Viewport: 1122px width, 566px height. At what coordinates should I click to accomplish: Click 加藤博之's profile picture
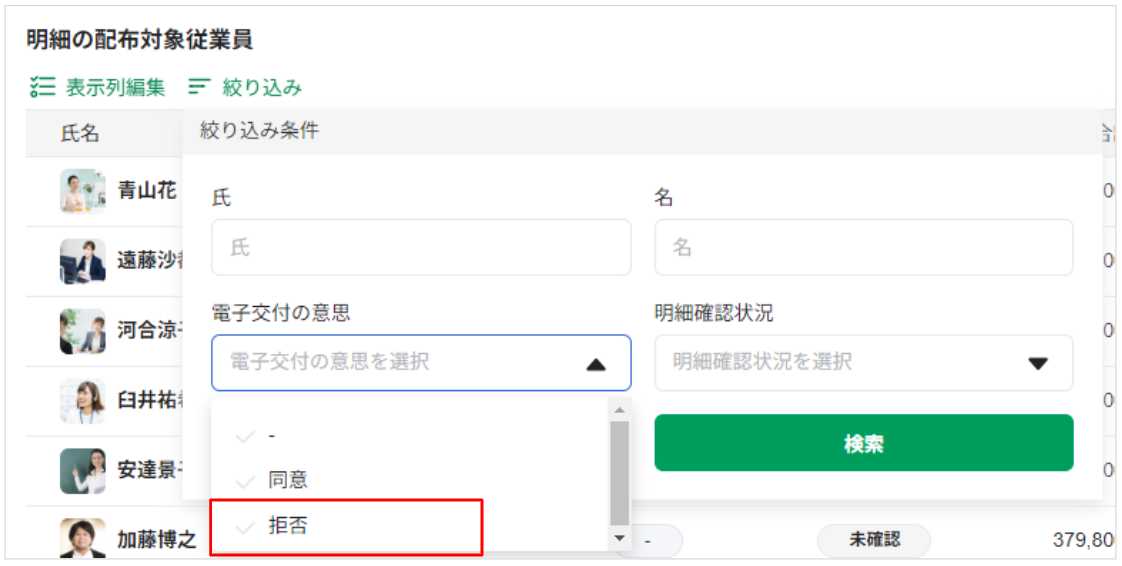point(83,538)
